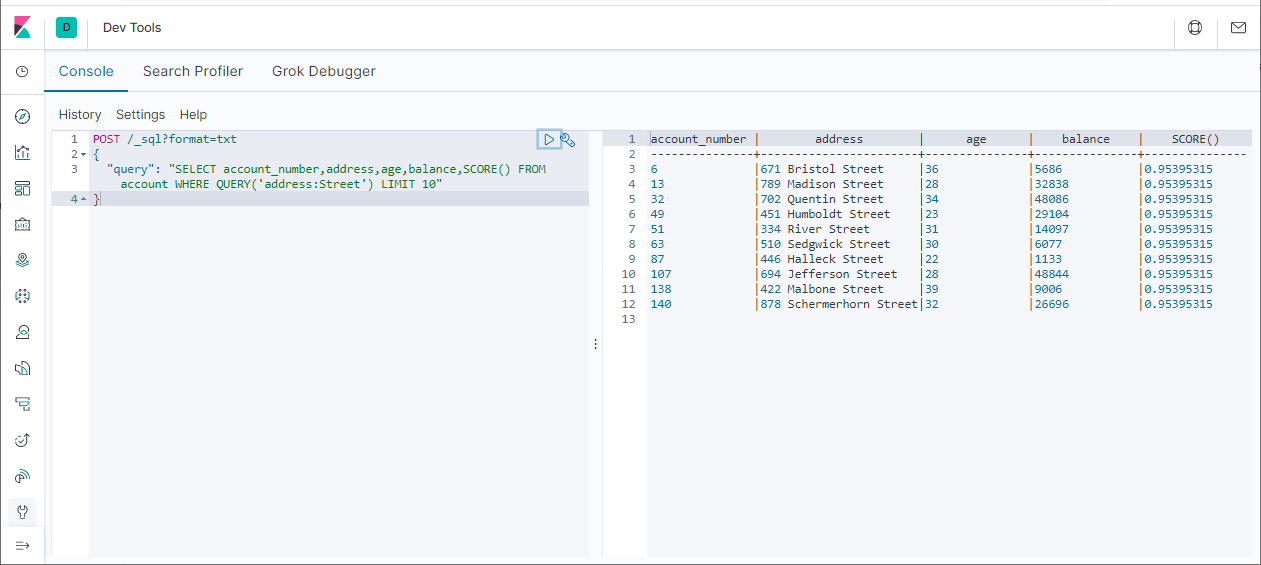Click '446 Halleck Street' in output
The image size is (1261, 565).
click(822, 260)
